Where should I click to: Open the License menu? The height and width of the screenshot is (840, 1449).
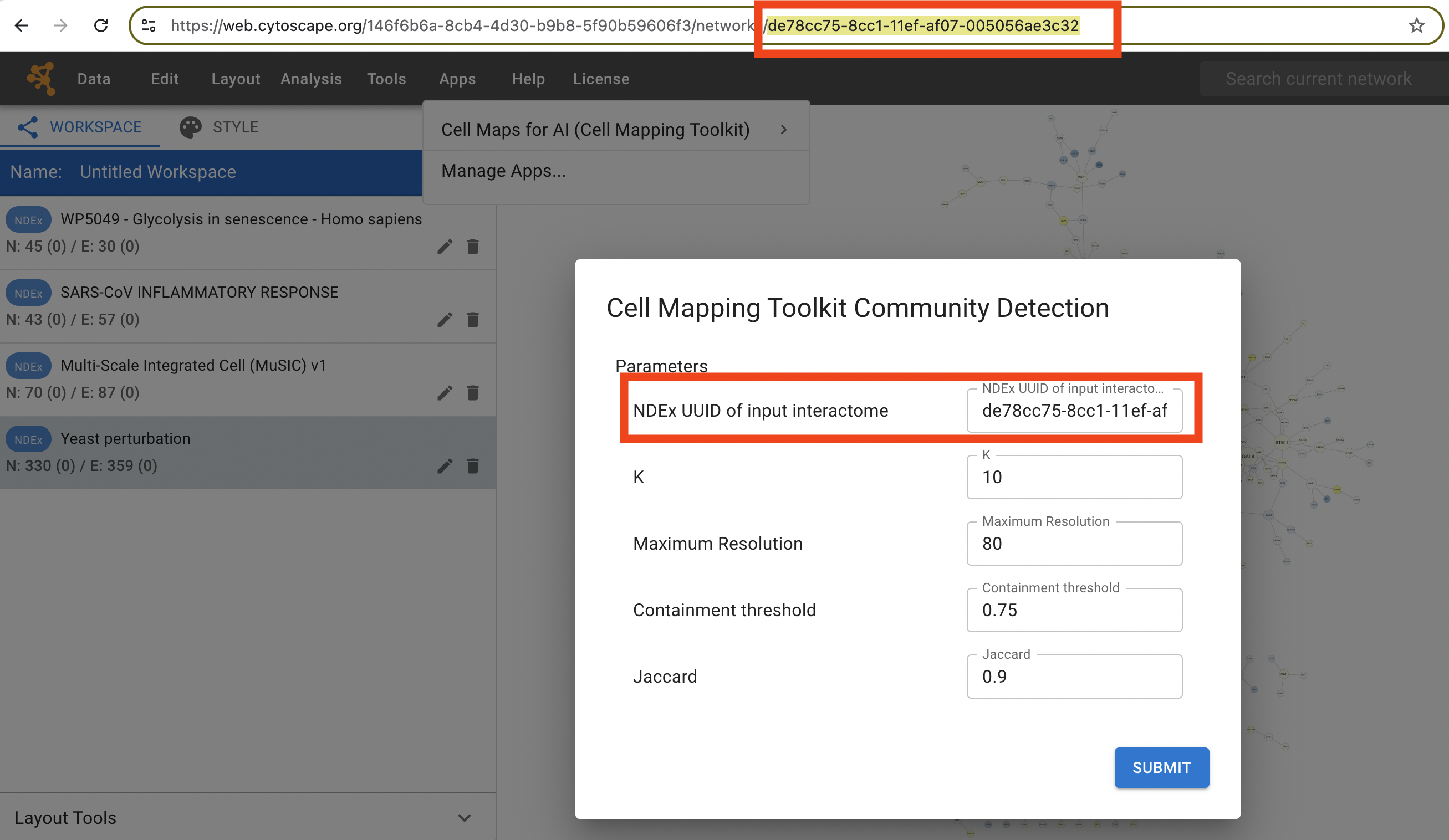[601, 79]
